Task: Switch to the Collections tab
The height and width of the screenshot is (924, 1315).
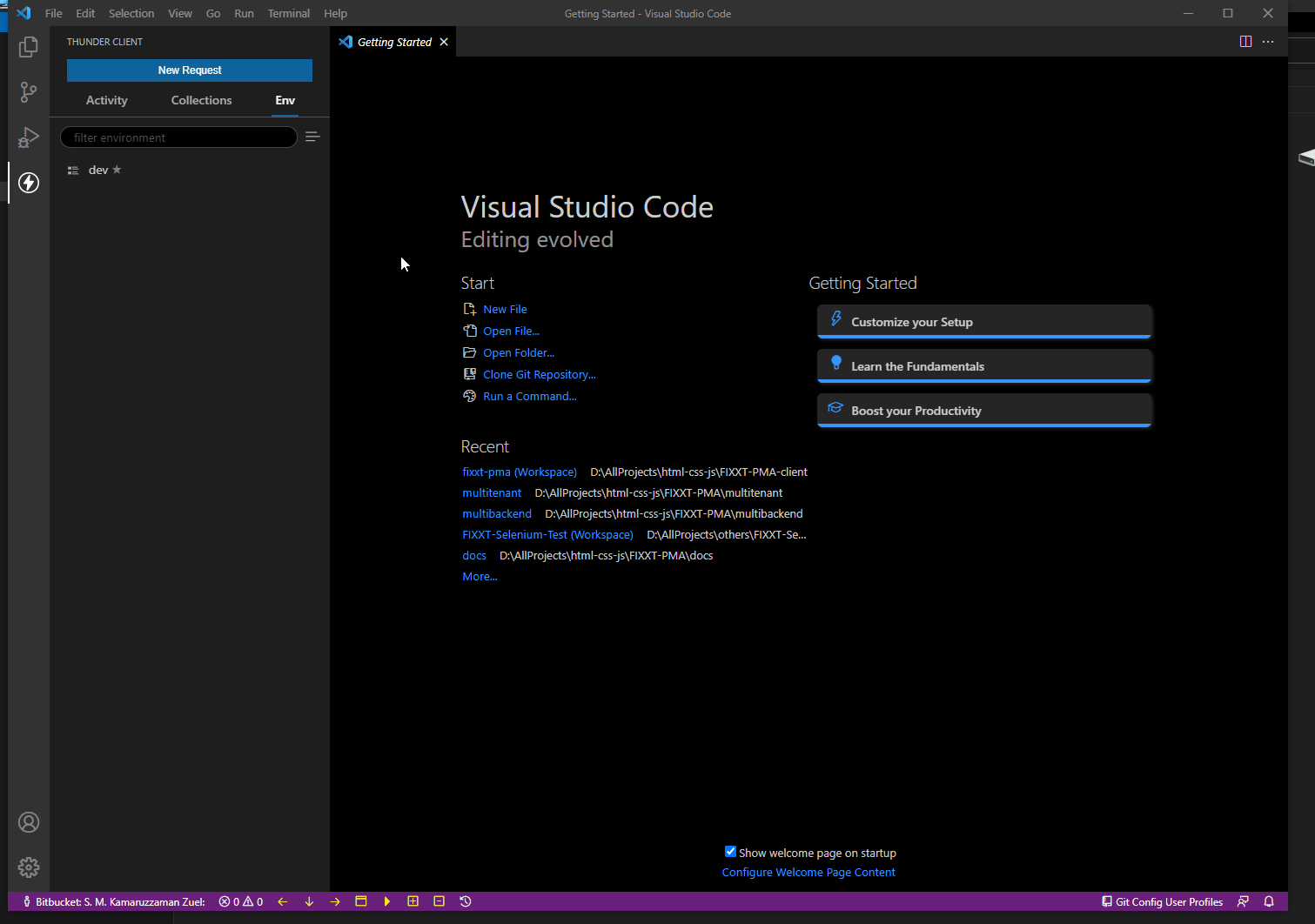Action: [x=201, y=100]
